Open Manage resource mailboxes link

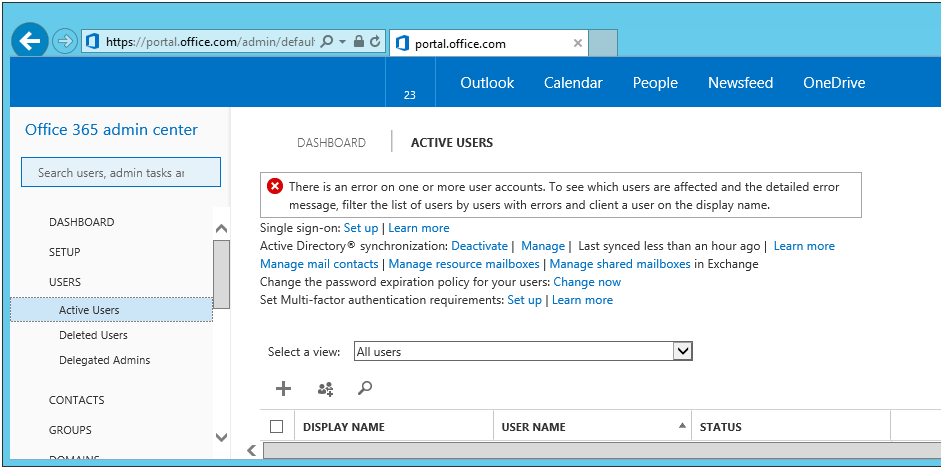[464, 264]
